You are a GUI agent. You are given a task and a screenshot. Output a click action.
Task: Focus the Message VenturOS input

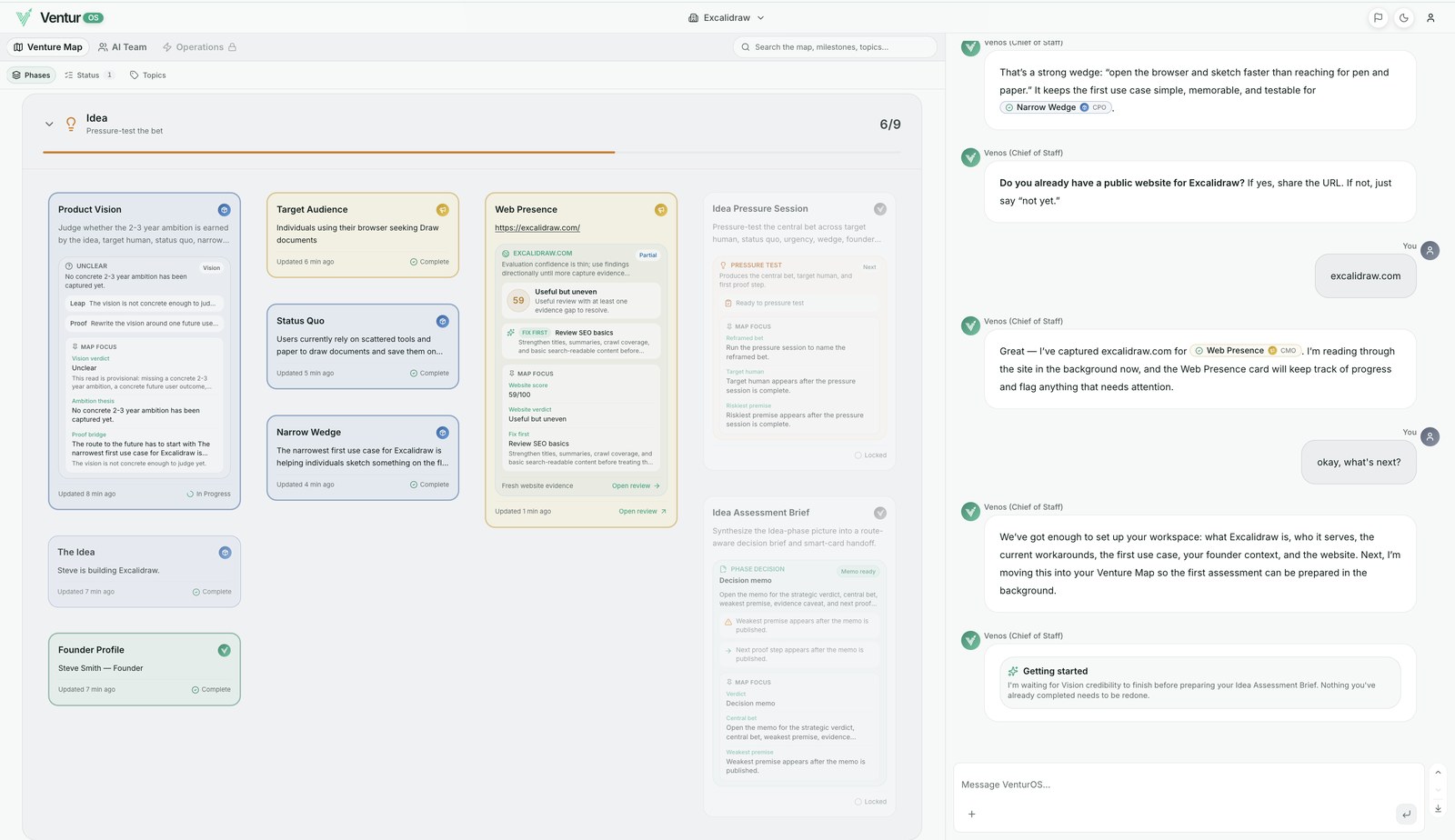coord(1187,785)
